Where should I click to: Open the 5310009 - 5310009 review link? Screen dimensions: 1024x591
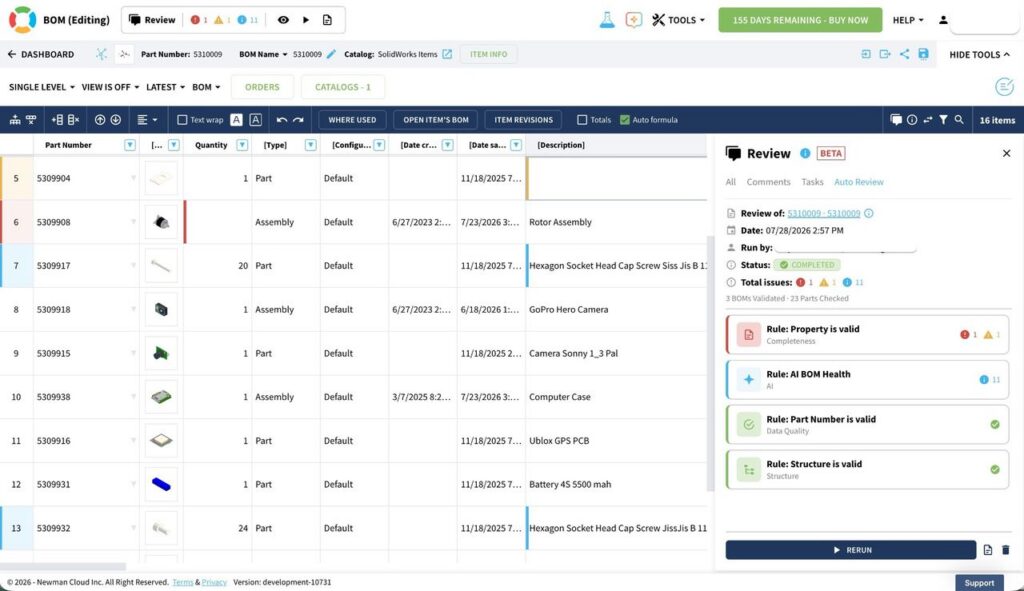[x=824, y=214]
